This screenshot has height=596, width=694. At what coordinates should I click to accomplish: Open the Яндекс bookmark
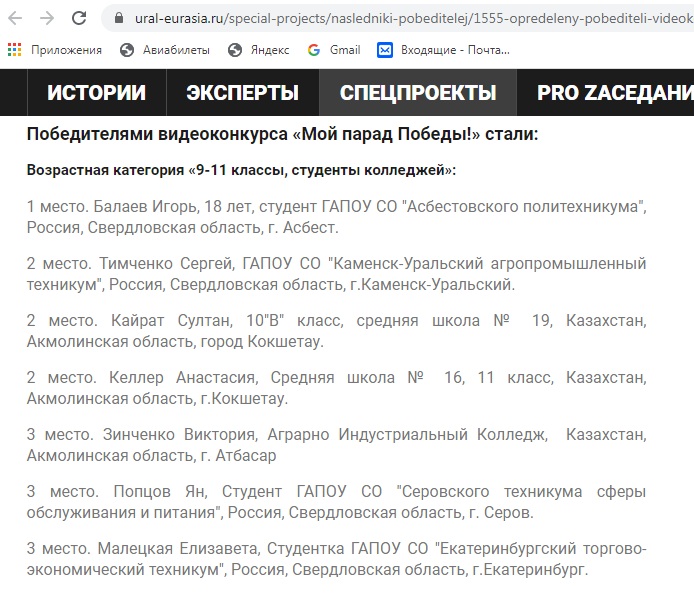[258, 50]
